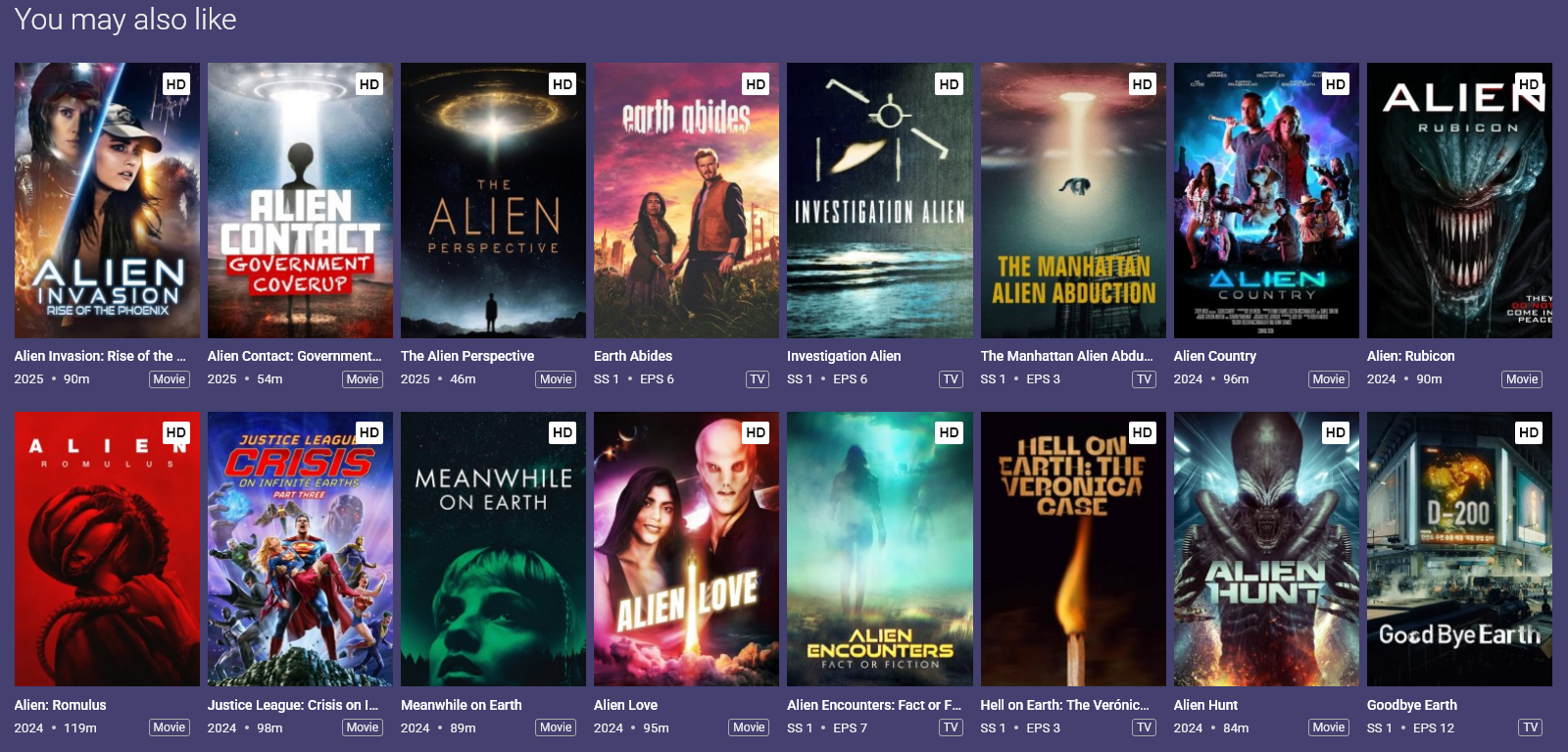1568x752 pixels.
Task: Click the HD badge on Alien Invasion poster
Action: click(x=176, y=84)
